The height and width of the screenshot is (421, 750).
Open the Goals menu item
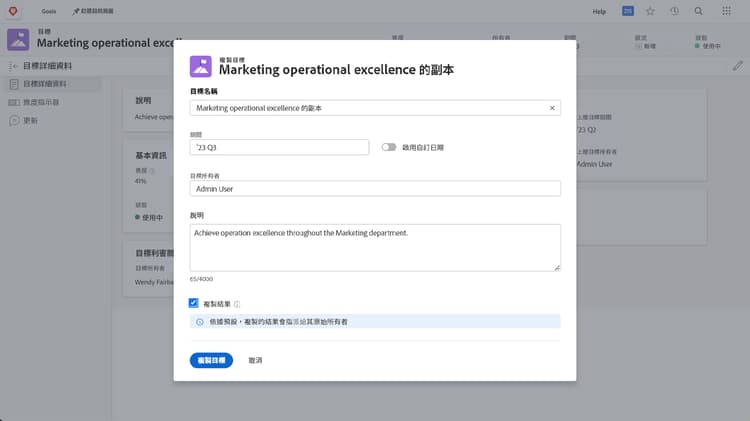(x=49, y=11)
